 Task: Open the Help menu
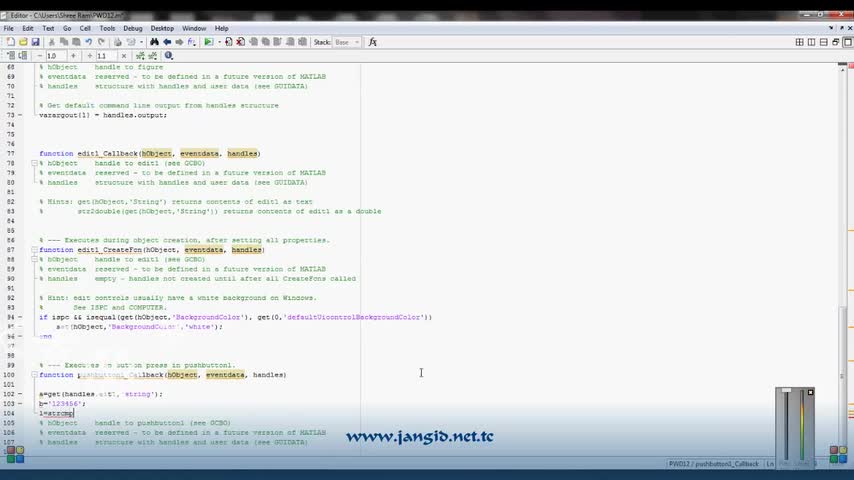click(x=222, y=28)
